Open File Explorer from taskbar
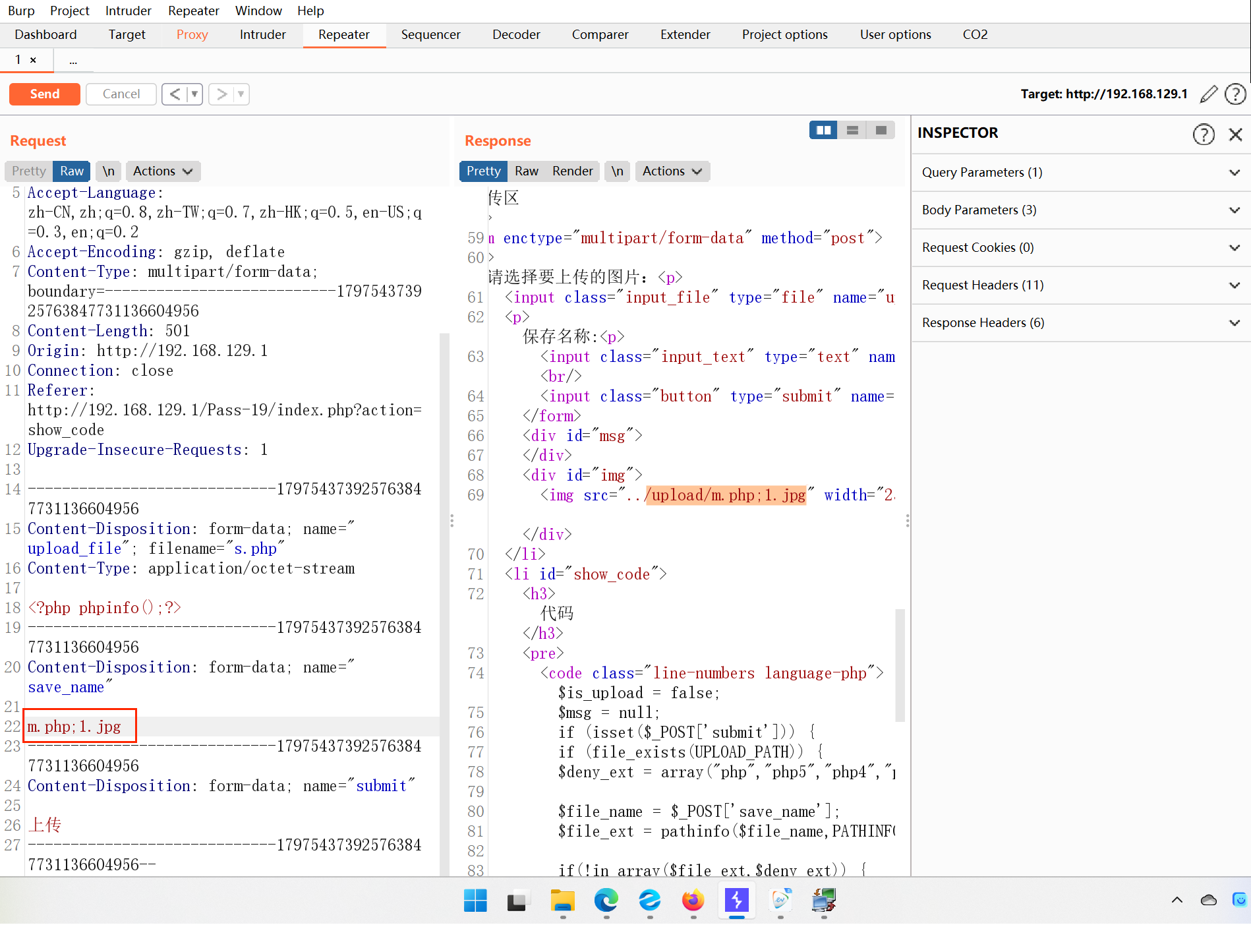 click(562, 900)
